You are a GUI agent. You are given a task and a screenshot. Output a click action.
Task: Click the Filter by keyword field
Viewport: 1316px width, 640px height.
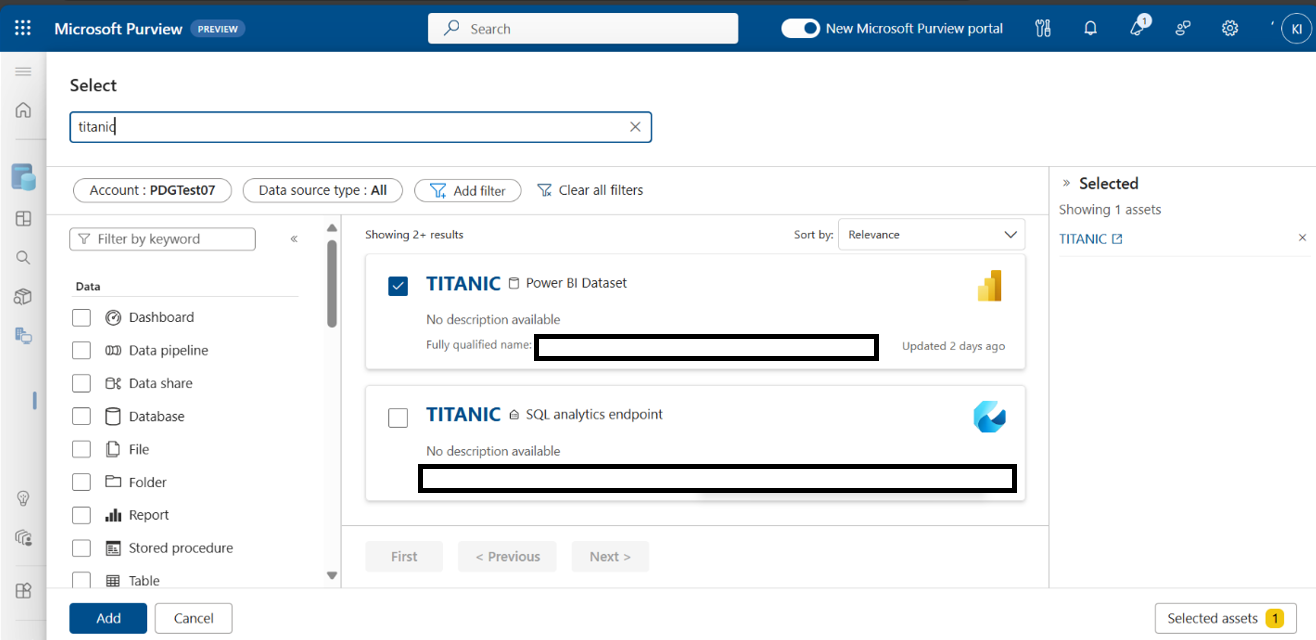(162, 239)
